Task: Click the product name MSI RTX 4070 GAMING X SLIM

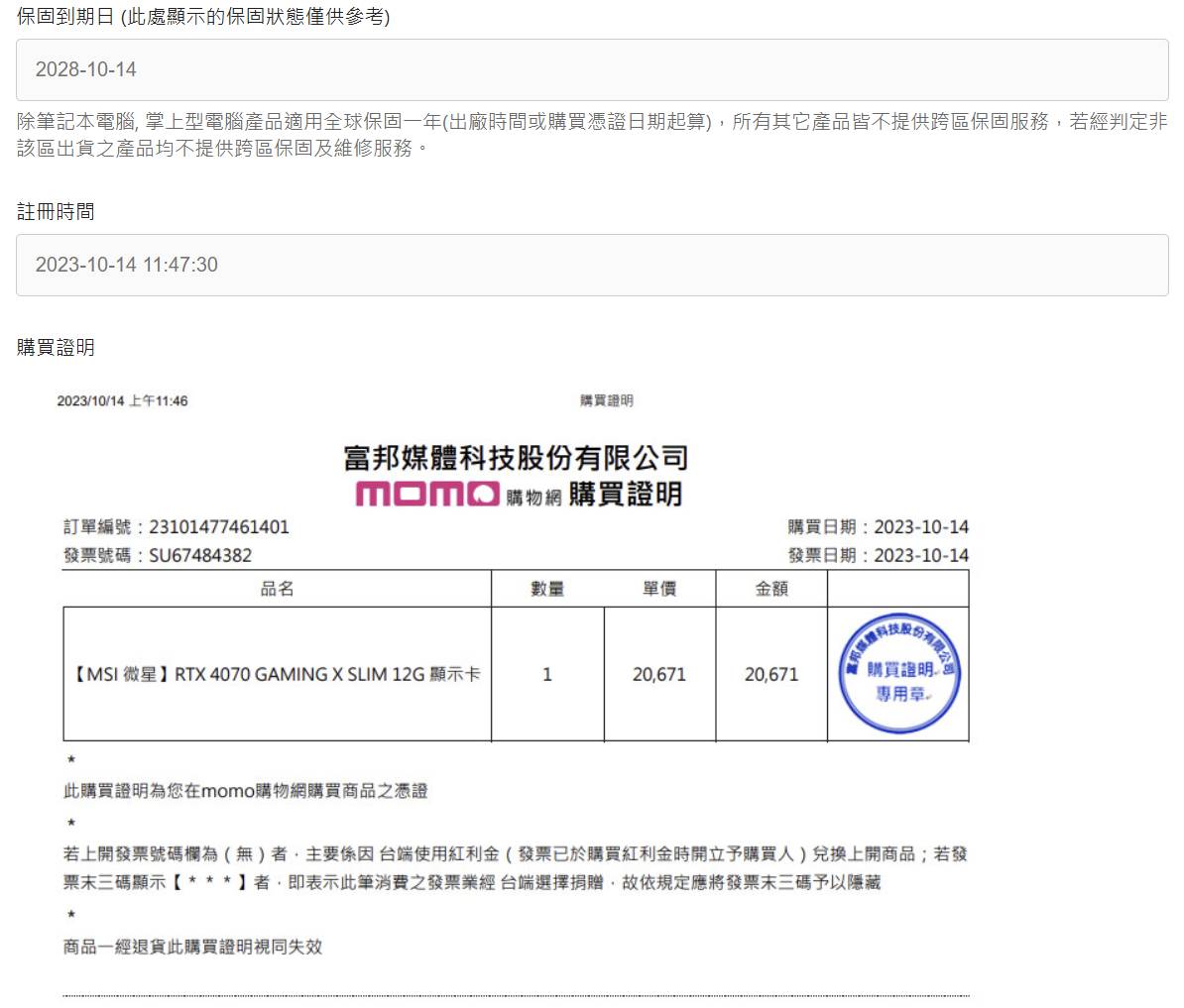Action: 277,674
